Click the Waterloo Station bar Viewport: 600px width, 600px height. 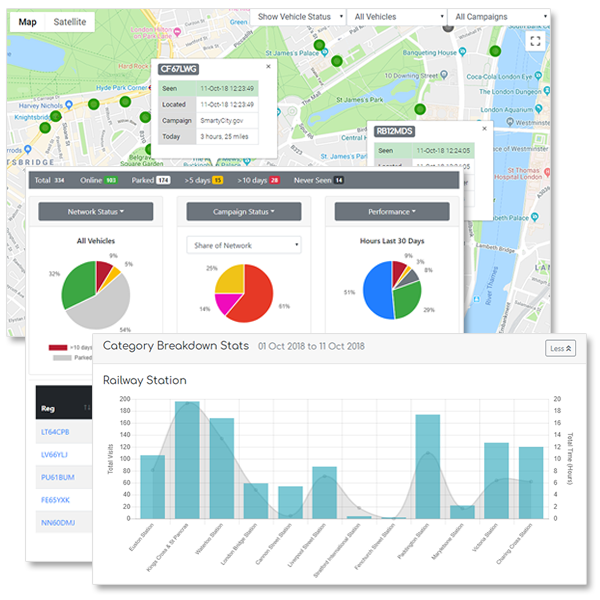(x=222, y=468)
